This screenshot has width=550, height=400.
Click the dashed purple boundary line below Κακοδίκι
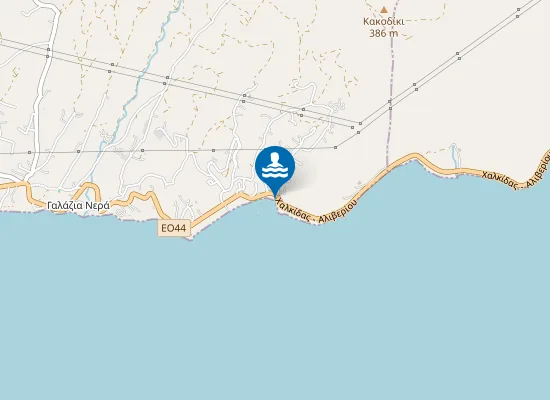click(x=390, y=88)
